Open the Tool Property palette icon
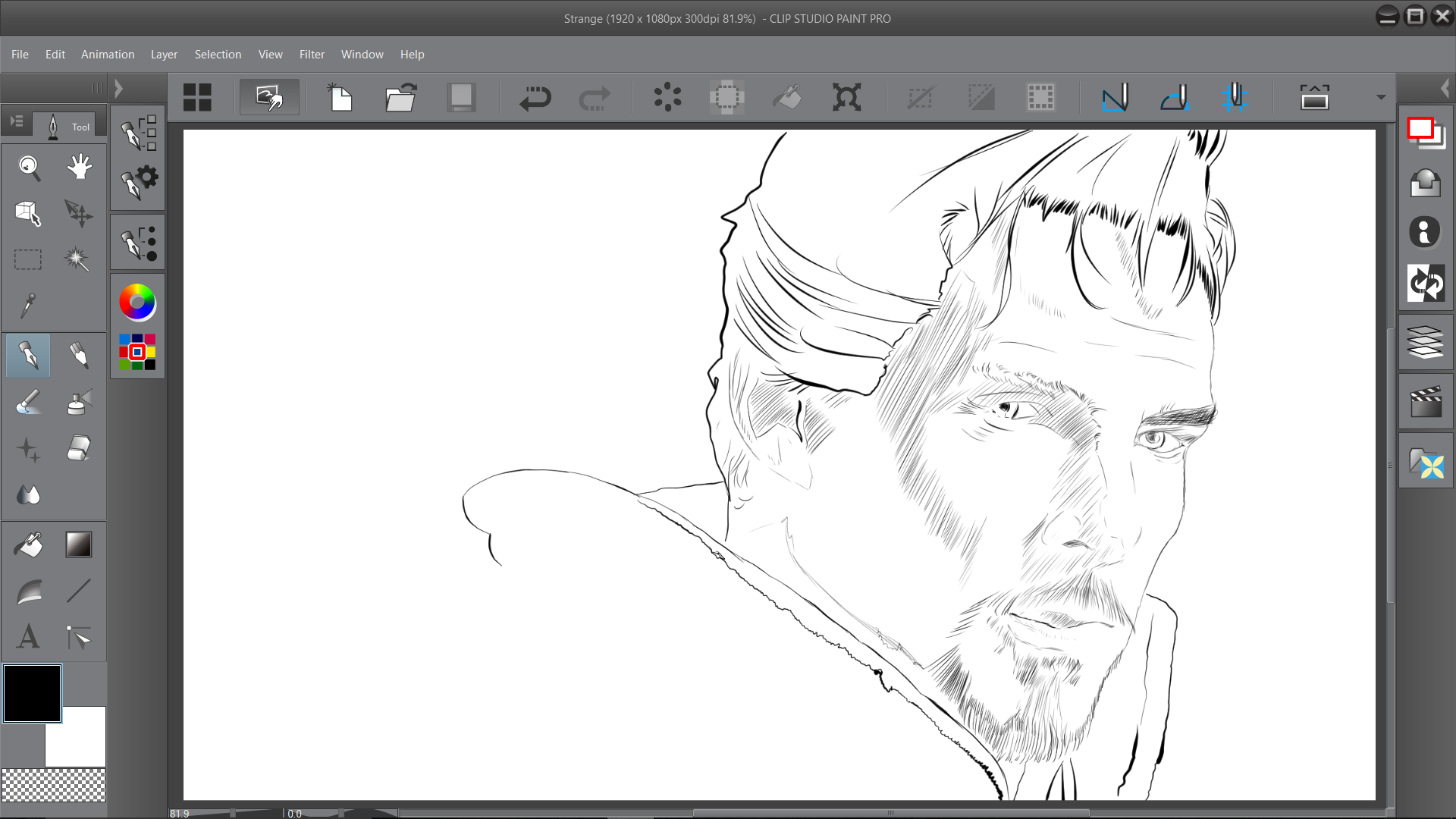This screenshot has height=819, width=1456. pyautogui.click(x=138, y=182)
